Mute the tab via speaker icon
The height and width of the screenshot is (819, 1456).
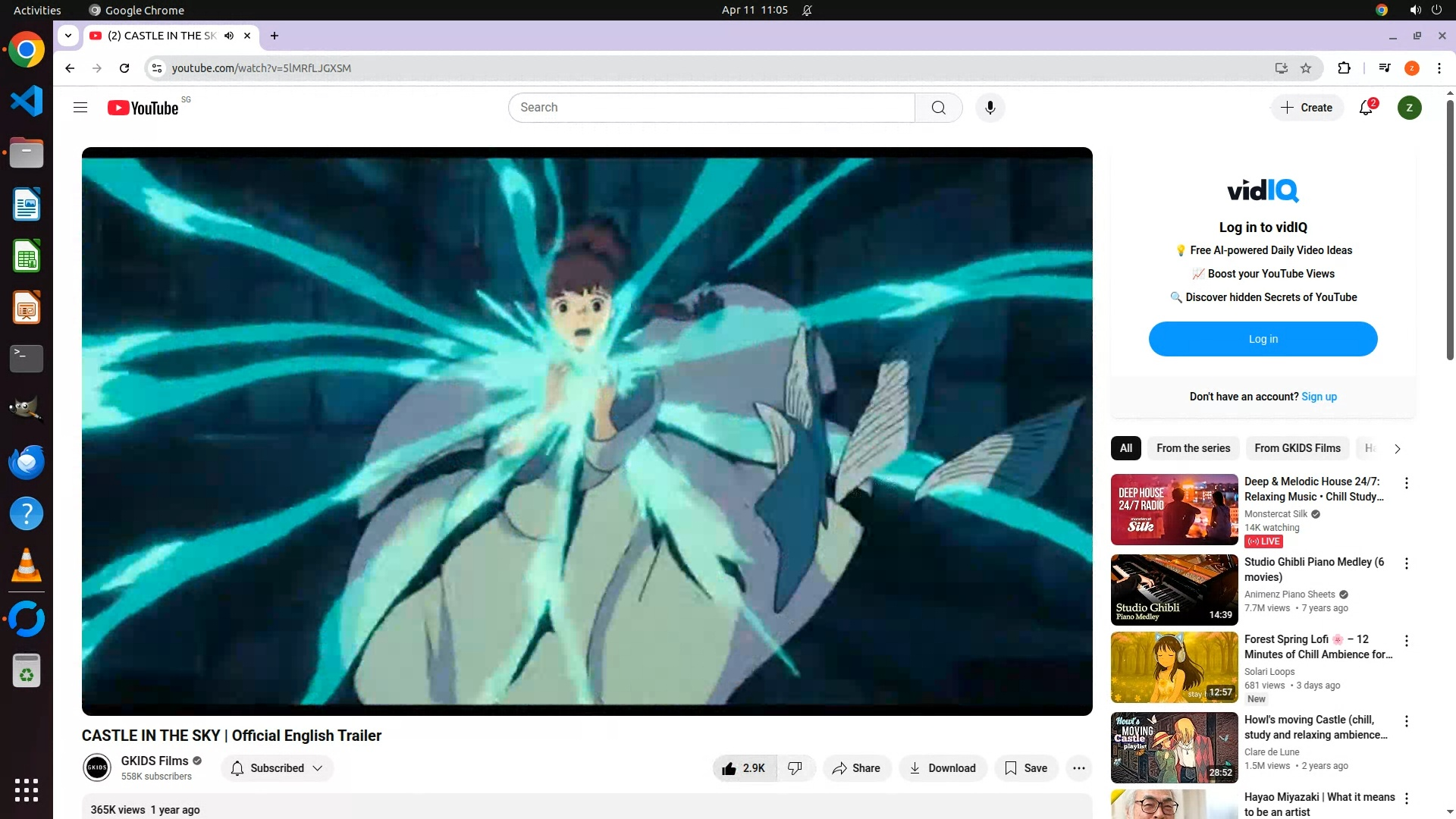pos(229,36)
